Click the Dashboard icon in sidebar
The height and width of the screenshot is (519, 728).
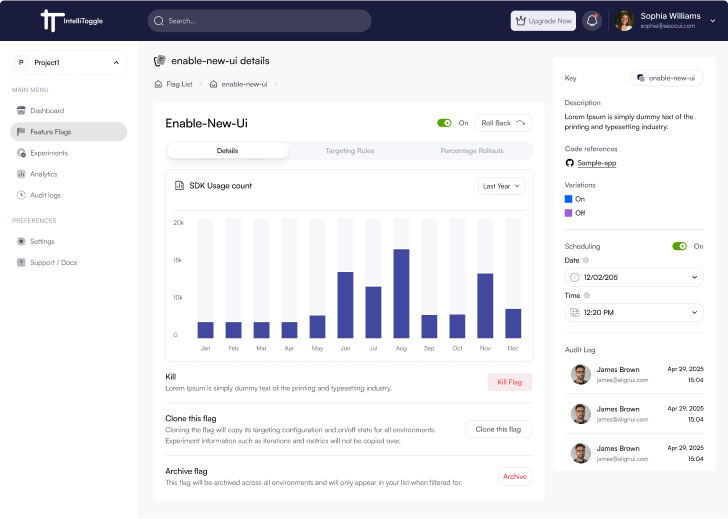tap(21, 111)
